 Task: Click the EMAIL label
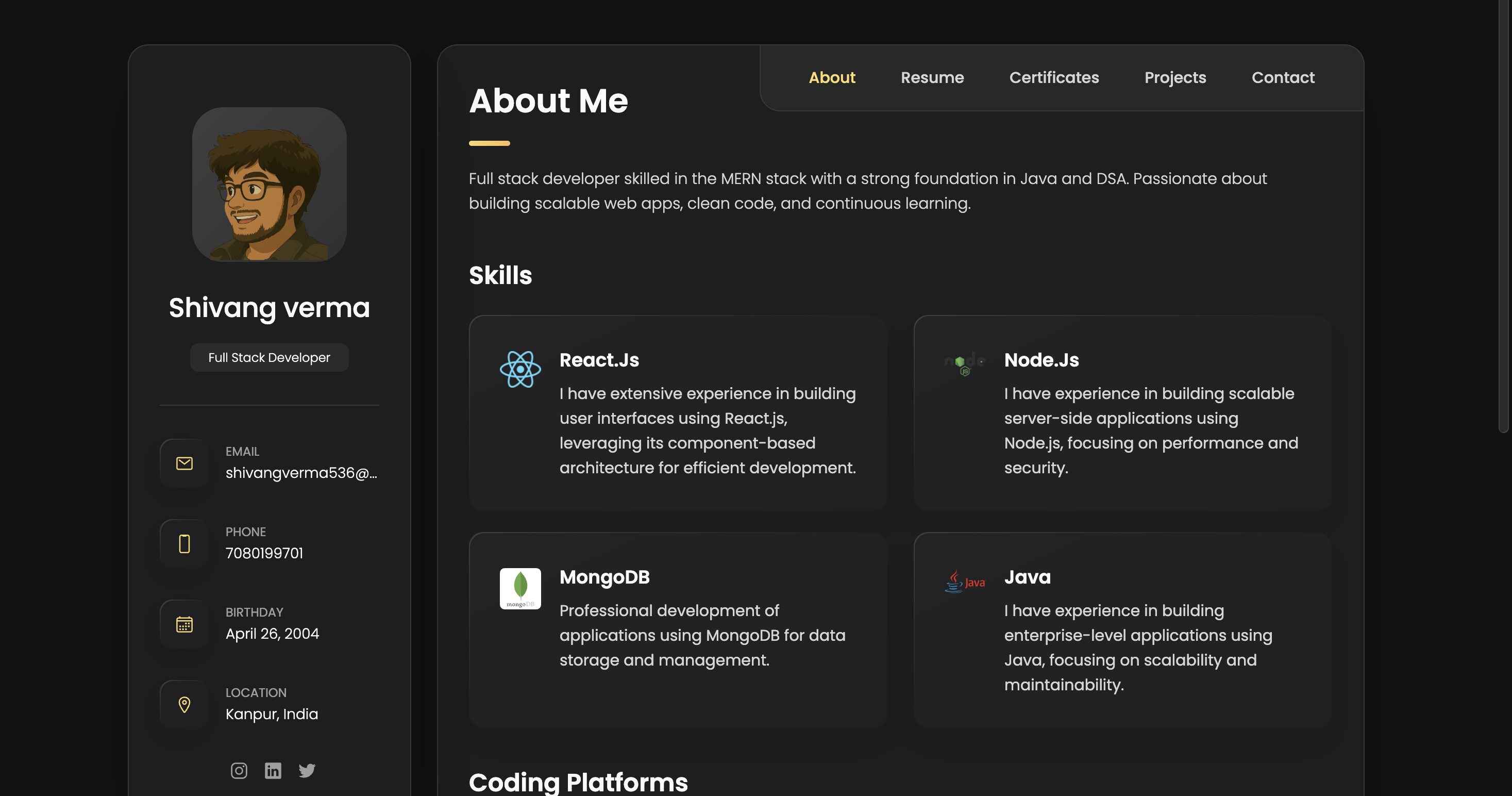point(242,452)
